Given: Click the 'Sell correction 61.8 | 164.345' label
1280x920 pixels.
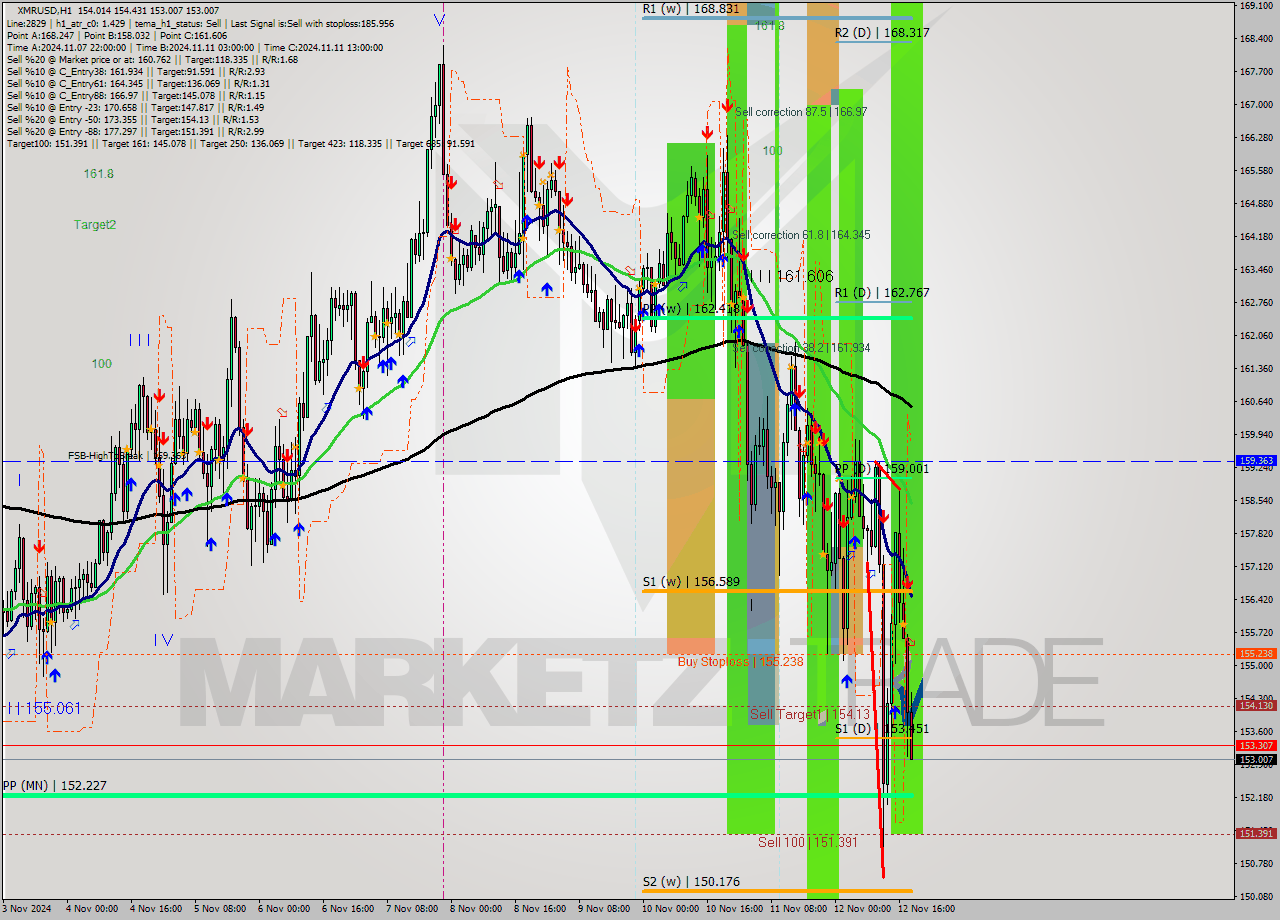Looking at the screenshot, I should (x=801, y=235).
